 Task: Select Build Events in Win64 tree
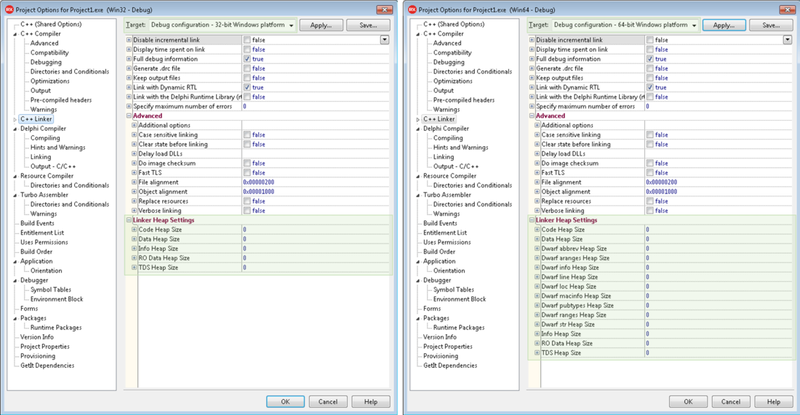click(x=440, y=223)
